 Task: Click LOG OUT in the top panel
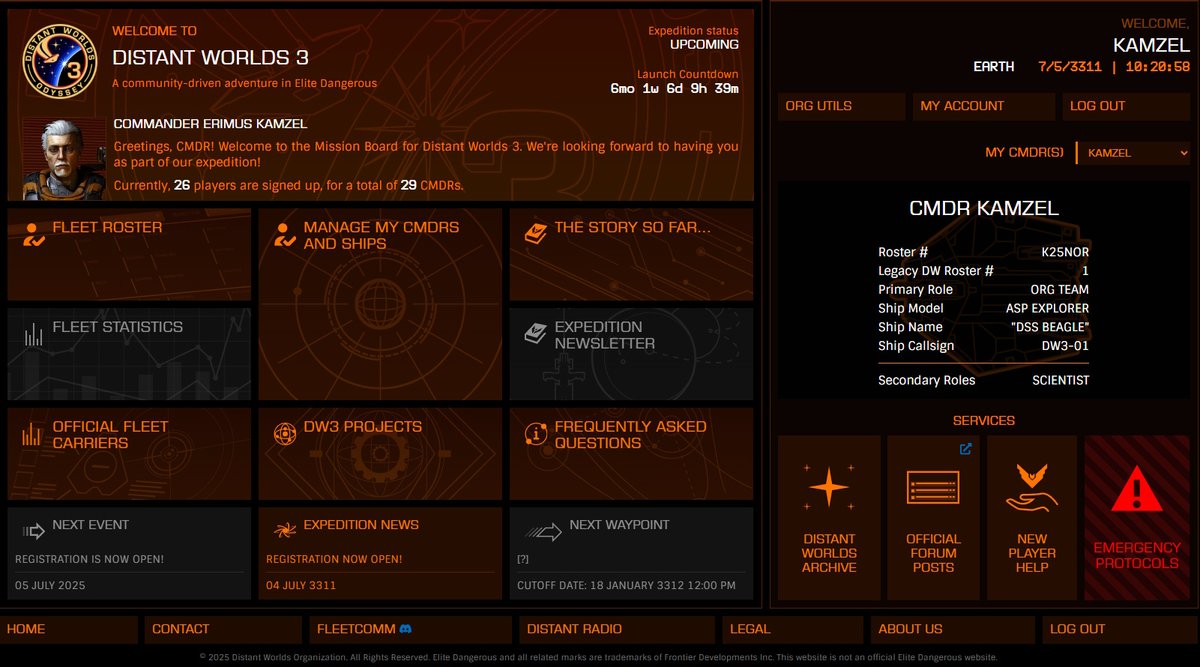1126,106
